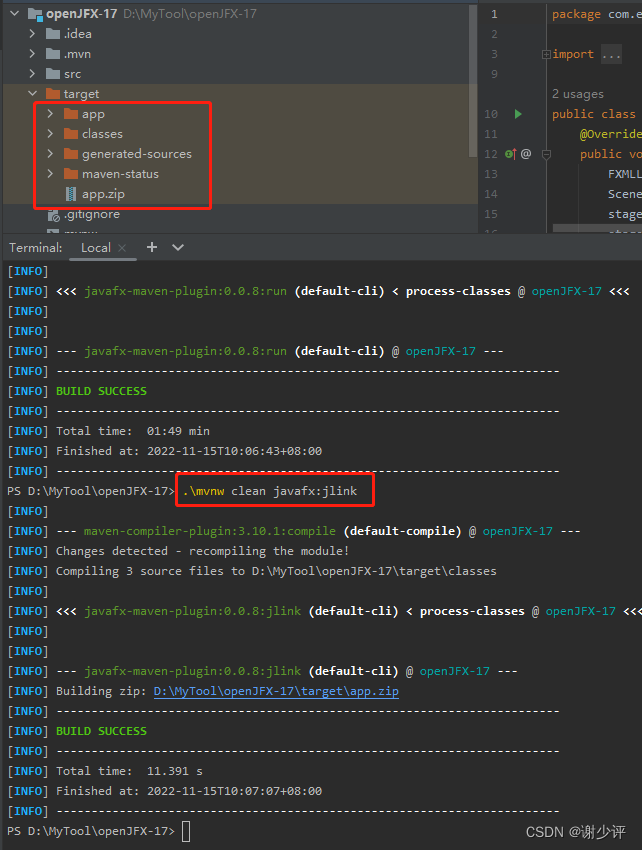Expand the .idea folder
642x850 pixels.
pos(32,34)
